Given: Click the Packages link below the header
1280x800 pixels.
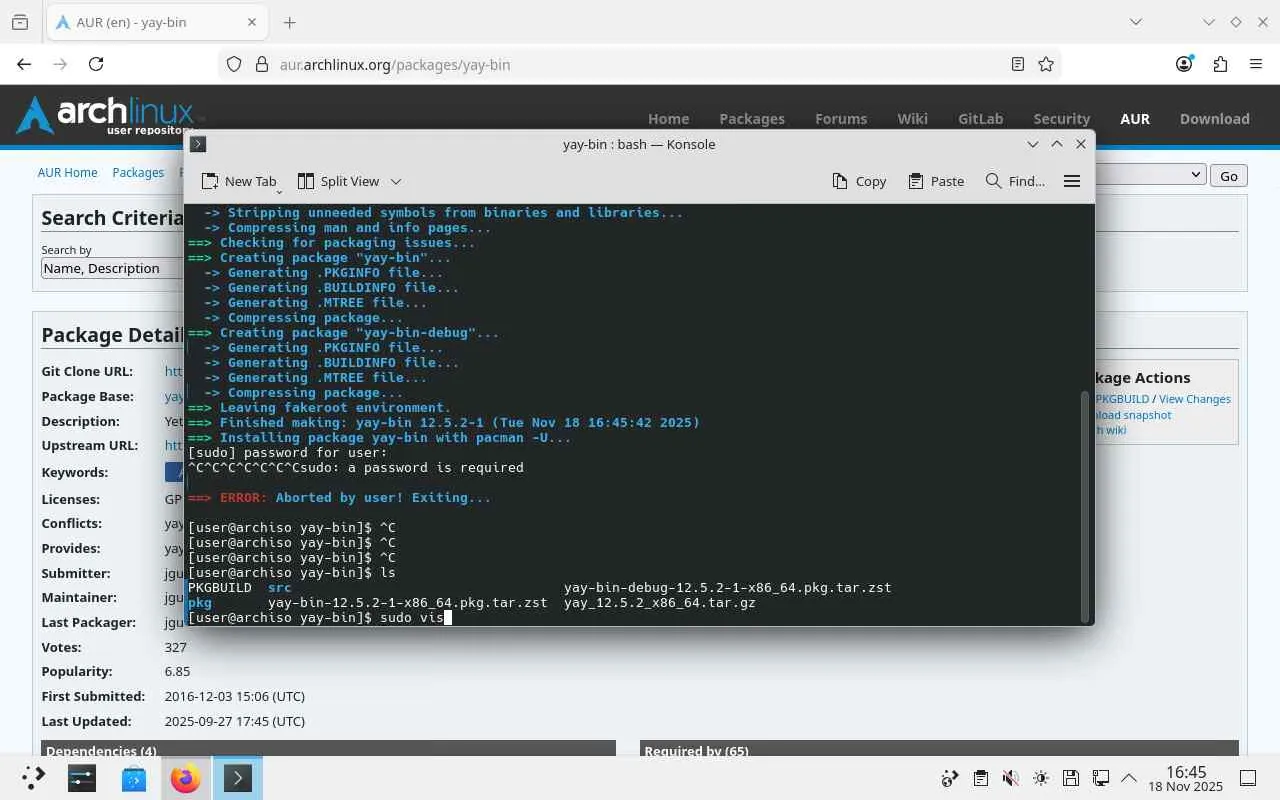Looking at the screenshot, I should pos(138,172).
